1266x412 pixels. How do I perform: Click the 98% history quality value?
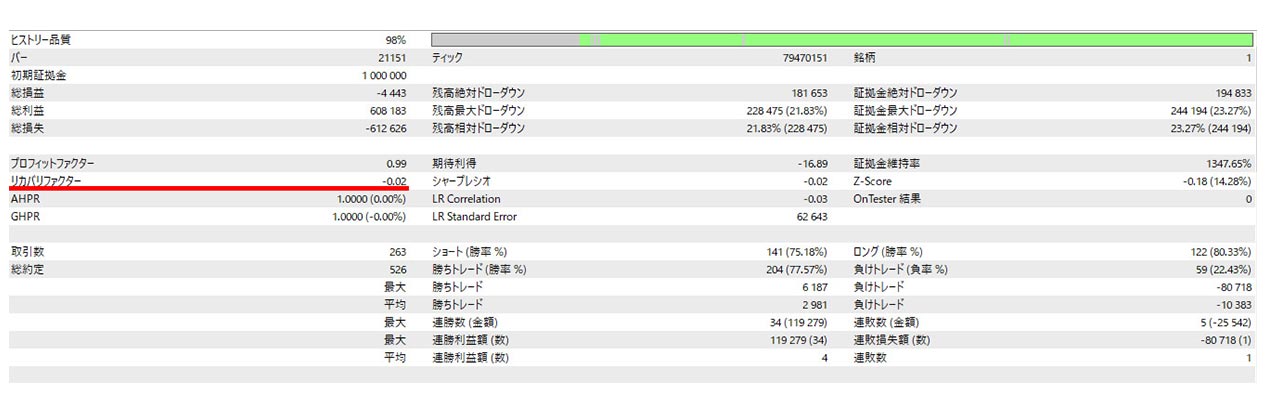(395, 40)
